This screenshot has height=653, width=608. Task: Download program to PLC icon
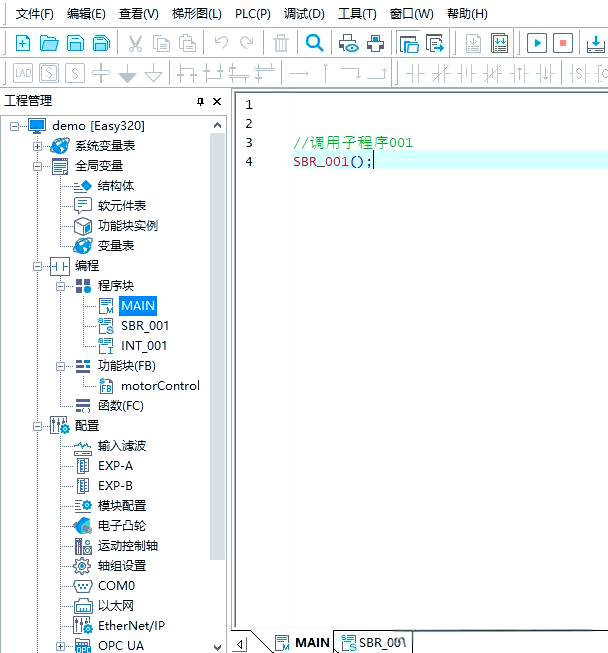pyautogui.click(x=596, y=44)
